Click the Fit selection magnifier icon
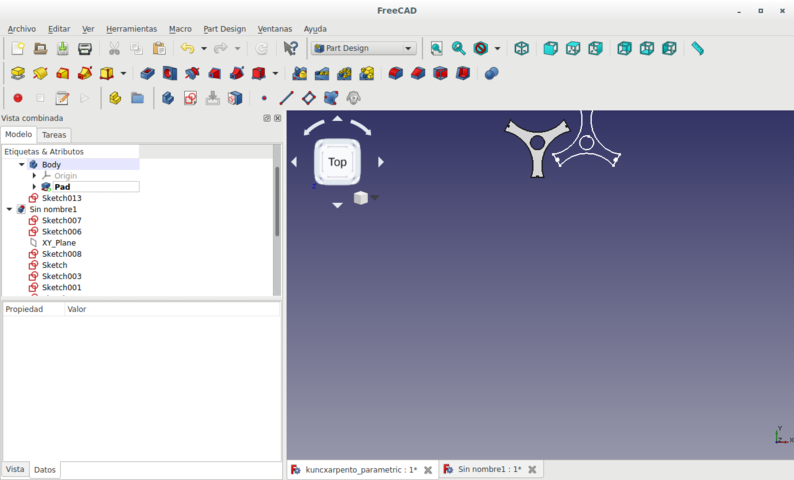 point(458,49)
